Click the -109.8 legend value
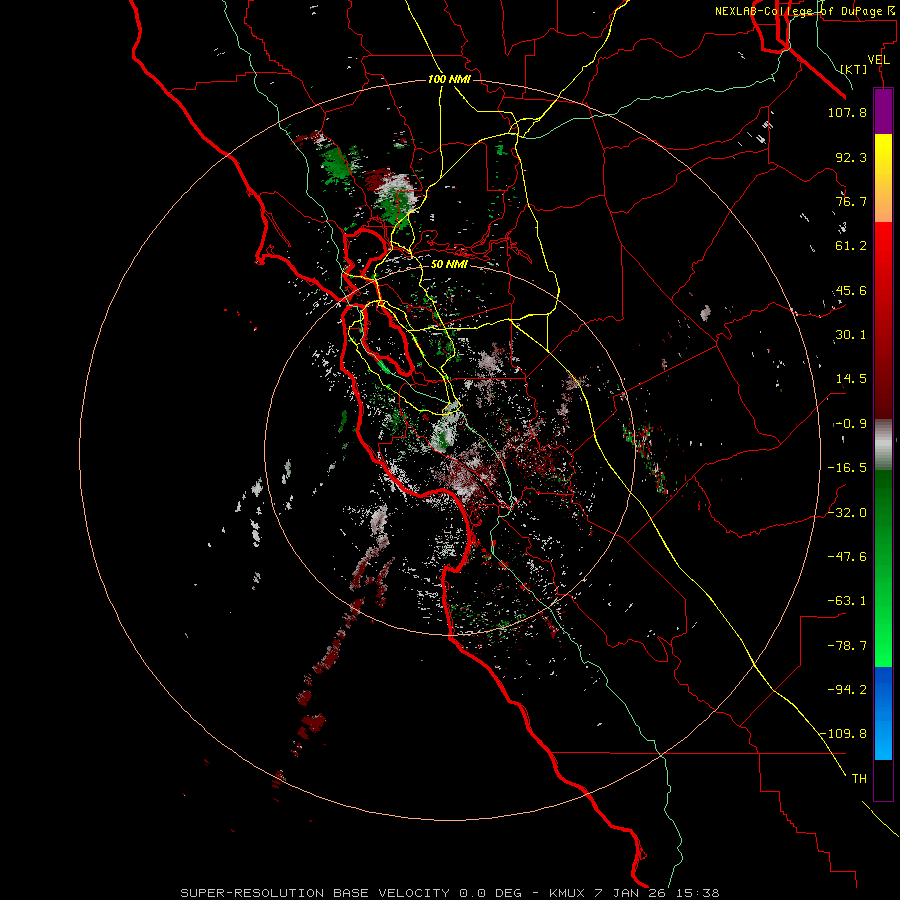The image size is (900, 900). click(x=844, y=734)
